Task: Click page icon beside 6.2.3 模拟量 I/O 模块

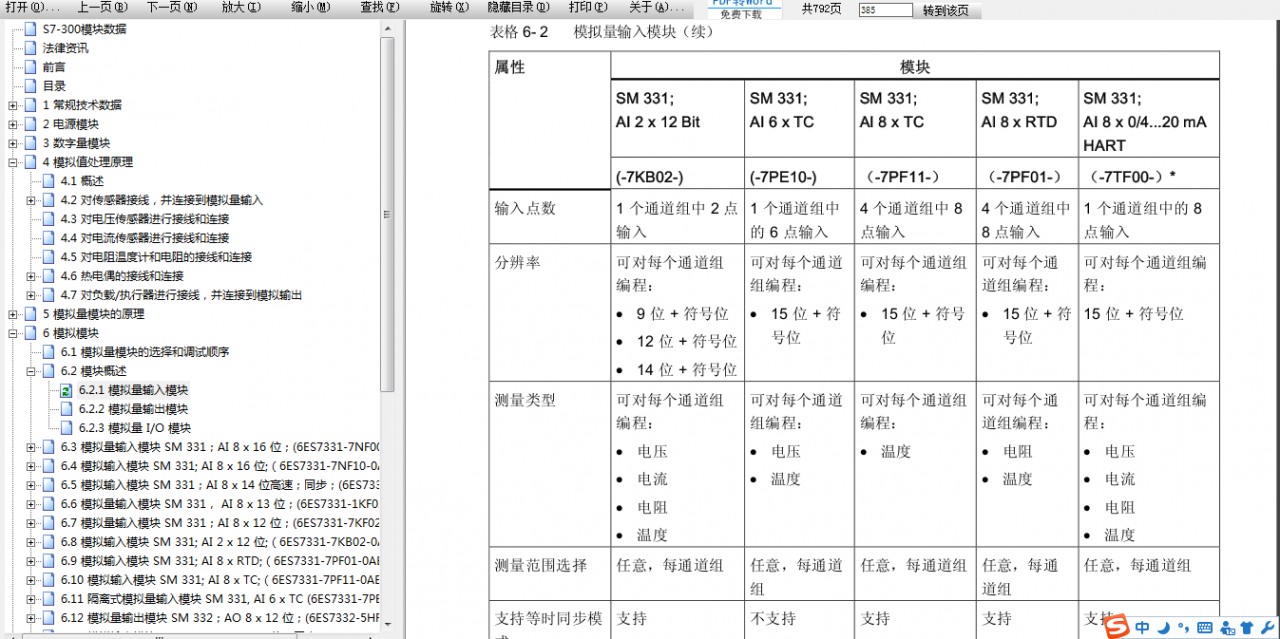Action: click(66, 428)
